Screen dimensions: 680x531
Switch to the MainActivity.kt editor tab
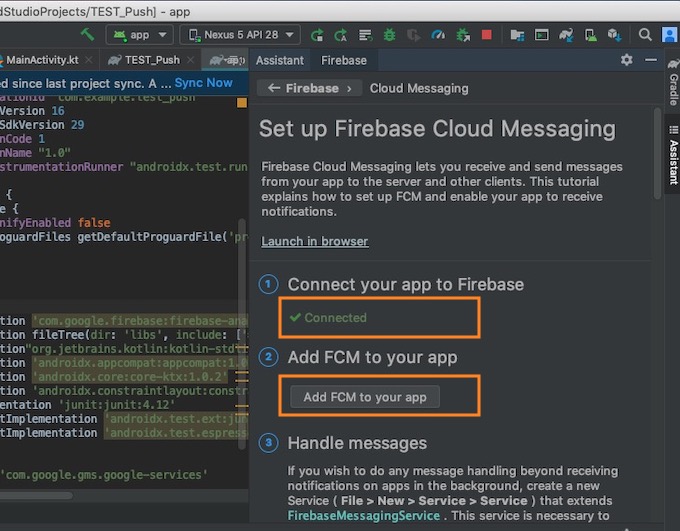(x=42, y=60)
